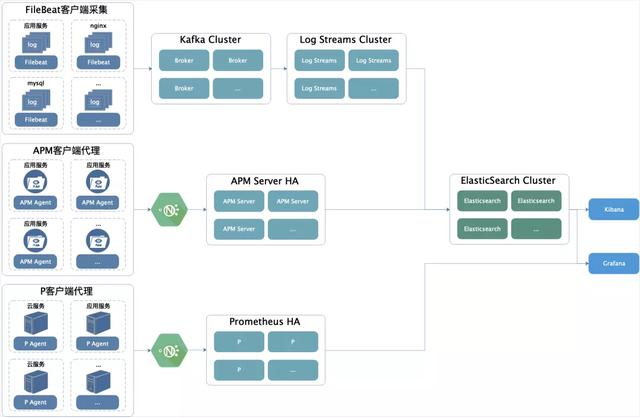
Task: Click the round agent icon above the APM ellipsis
Action: pyautogui.click(x=97, y=240)
